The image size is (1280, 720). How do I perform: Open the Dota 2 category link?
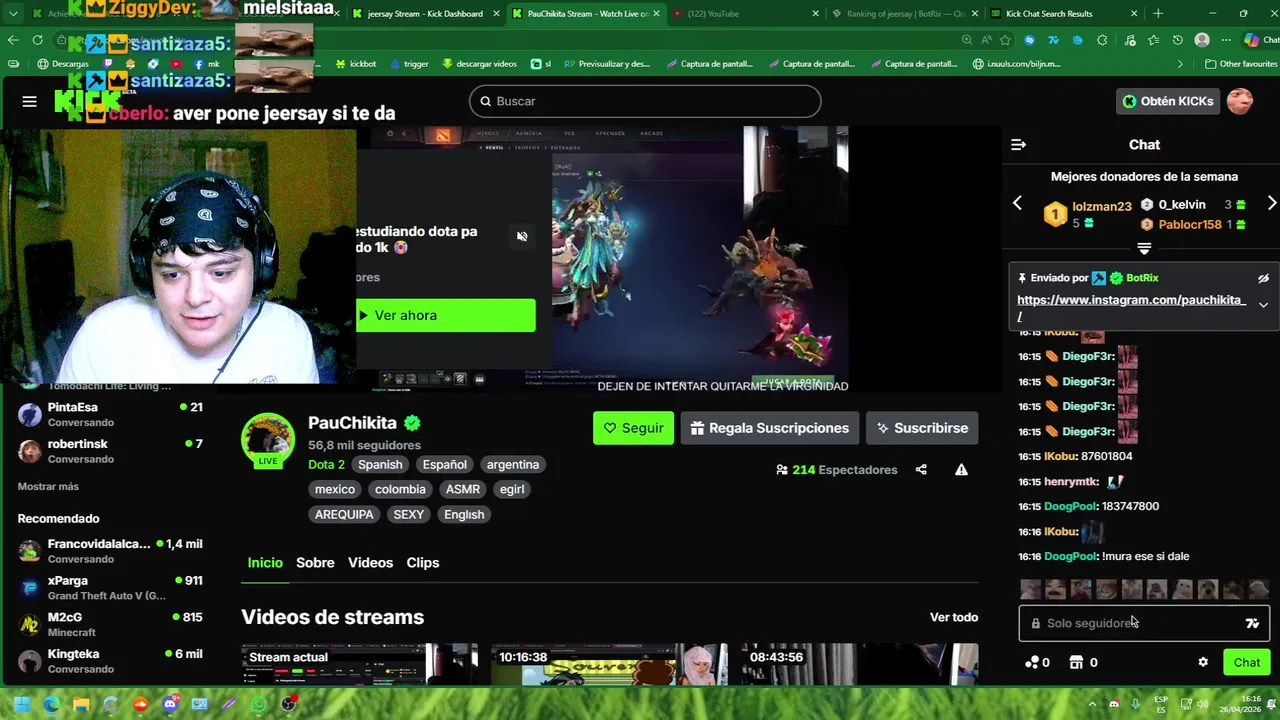[326, 464]
